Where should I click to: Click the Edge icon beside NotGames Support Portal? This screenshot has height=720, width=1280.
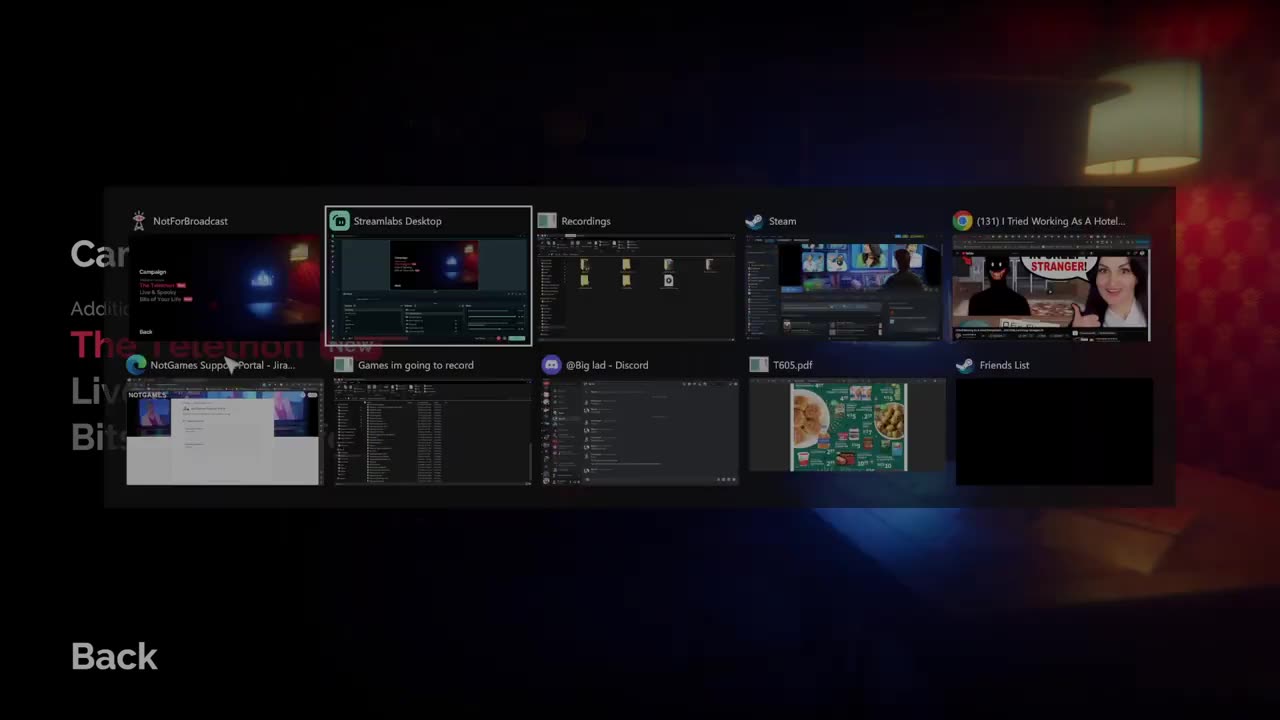click(136, 365)
